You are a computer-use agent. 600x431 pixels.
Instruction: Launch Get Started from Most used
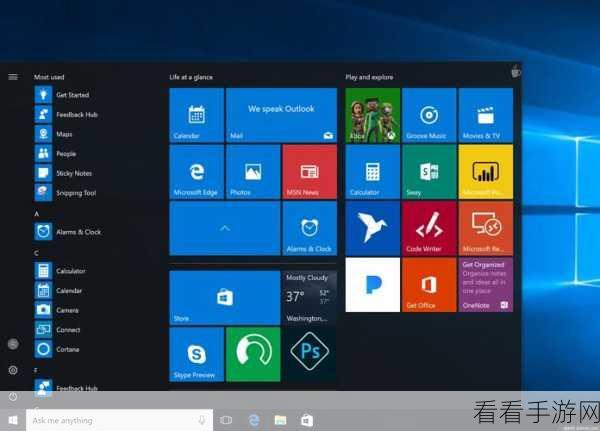point(62,95)
